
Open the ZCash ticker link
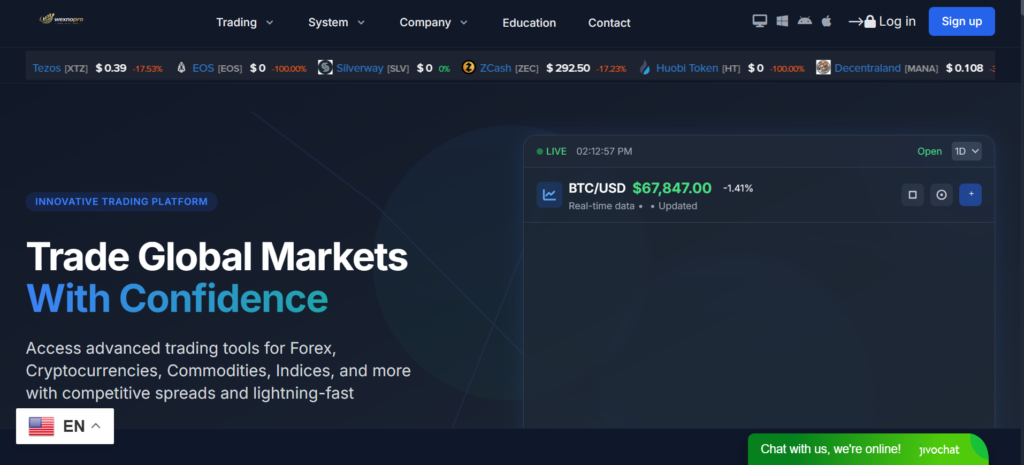coord(496,68)
